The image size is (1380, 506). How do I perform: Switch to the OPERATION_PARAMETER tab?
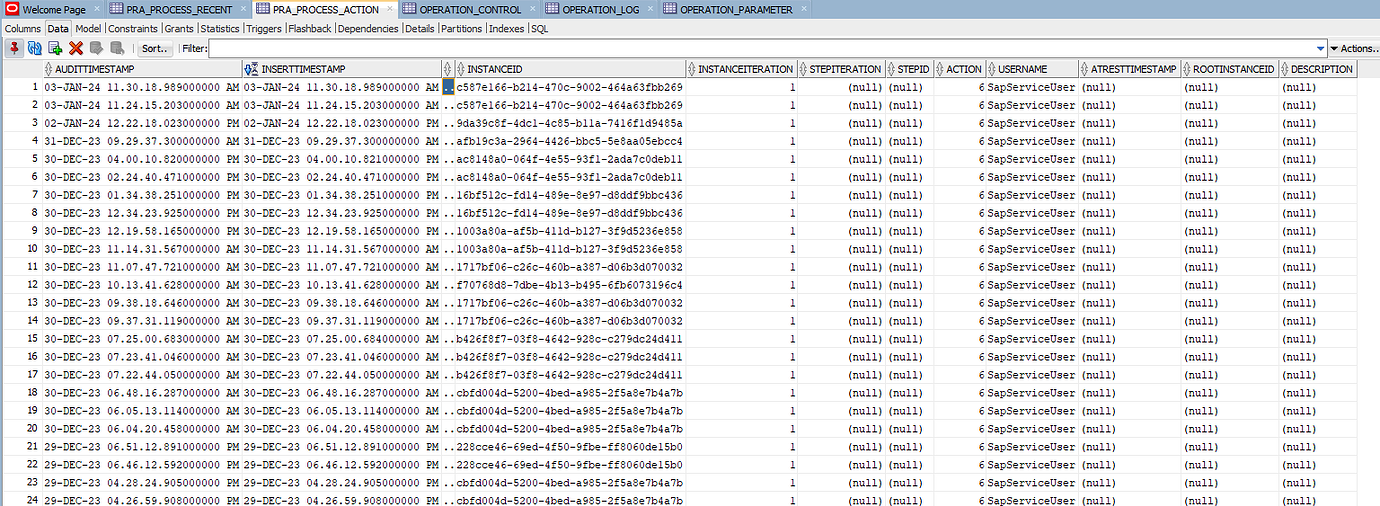click(x=735, y=10)
